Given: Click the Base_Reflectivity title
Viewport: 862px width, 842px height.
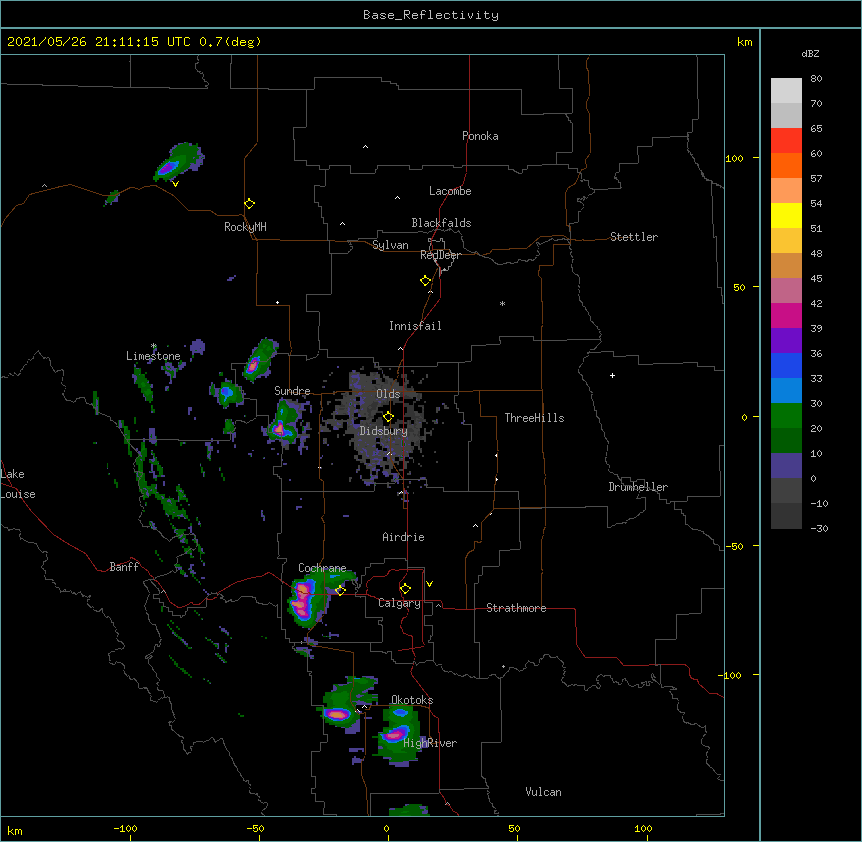Looking at the screenshot, I should 431,15.
